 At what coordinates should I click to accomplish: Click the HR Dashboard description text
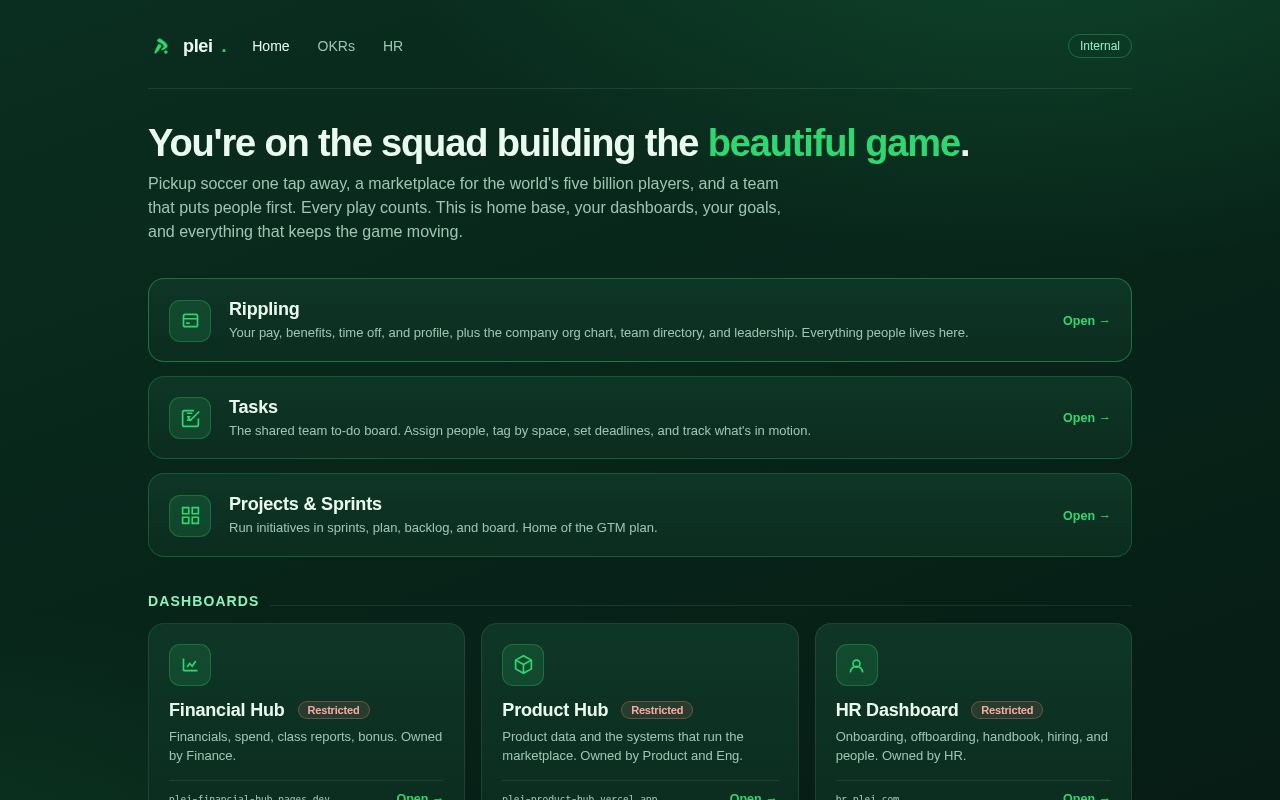point(972,746)
